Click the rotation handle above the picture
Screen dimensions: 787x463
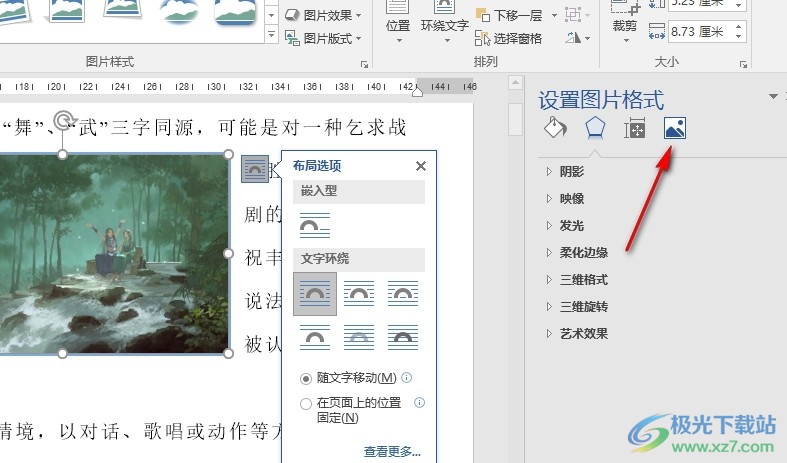(x=63, y=121)
